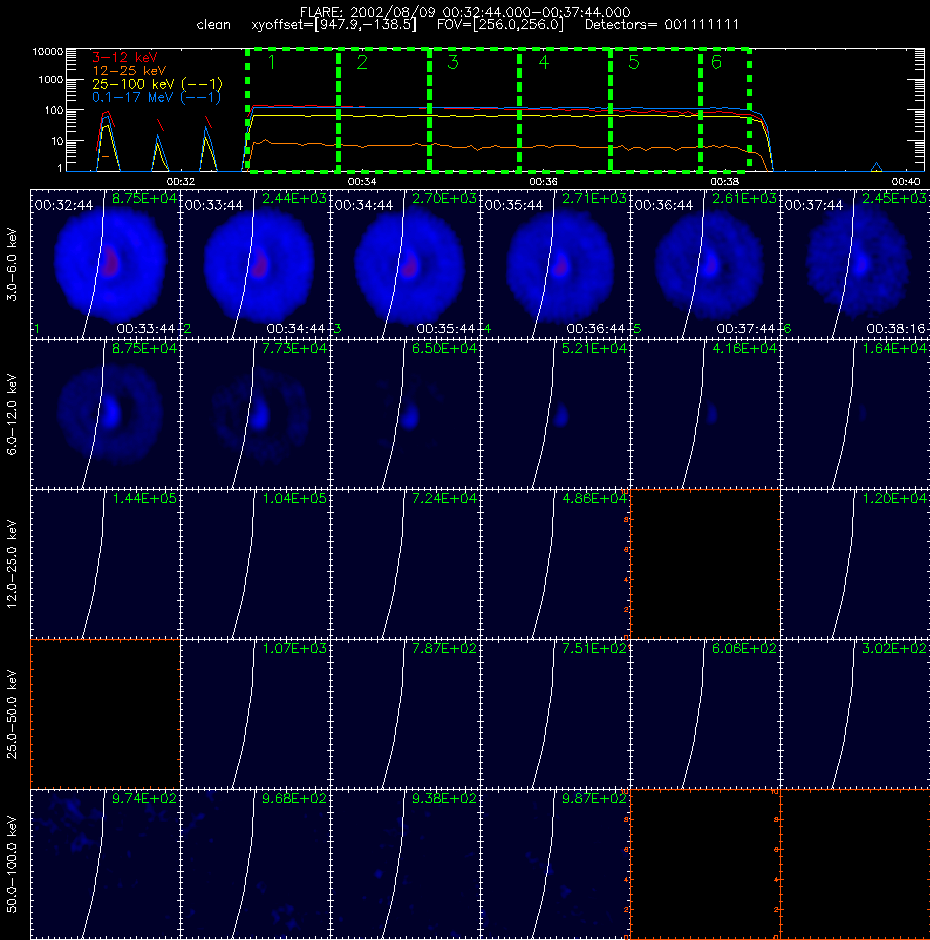
Task: Click the 7.24E+04 peak value text
Action: pyautogui.click(x=444, y=498)
